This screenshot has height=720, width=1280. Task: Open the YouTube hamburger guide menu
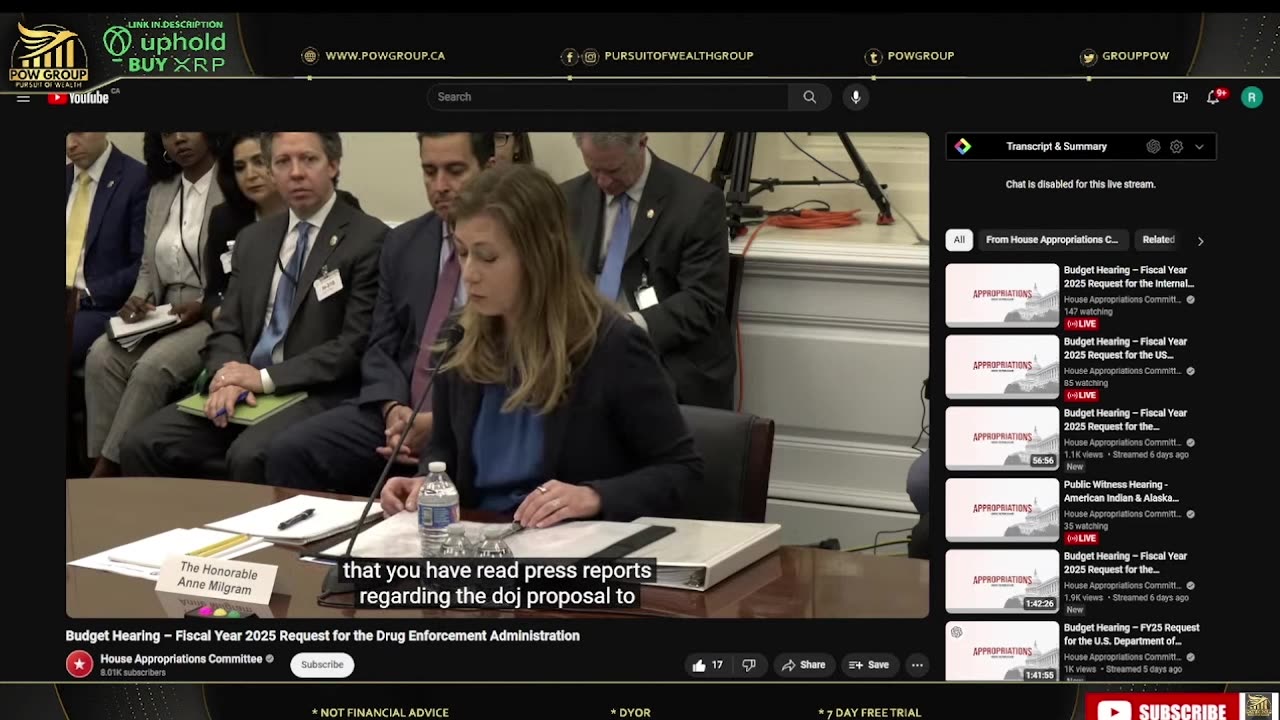tap(23, 97)
